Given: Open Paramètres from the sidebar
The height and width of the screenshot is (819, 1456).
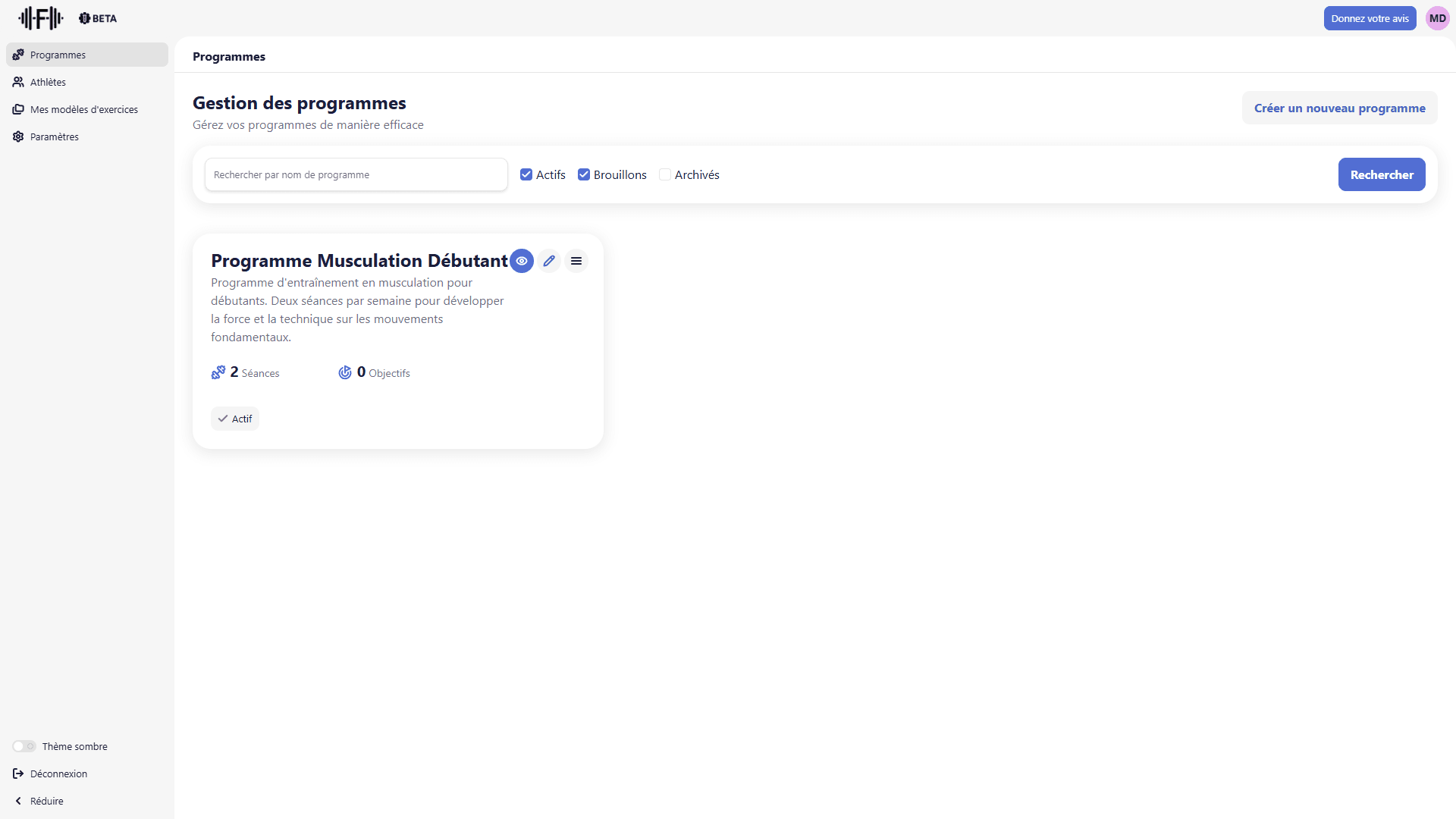Looking at the screenshot, I should click(54, 136).
